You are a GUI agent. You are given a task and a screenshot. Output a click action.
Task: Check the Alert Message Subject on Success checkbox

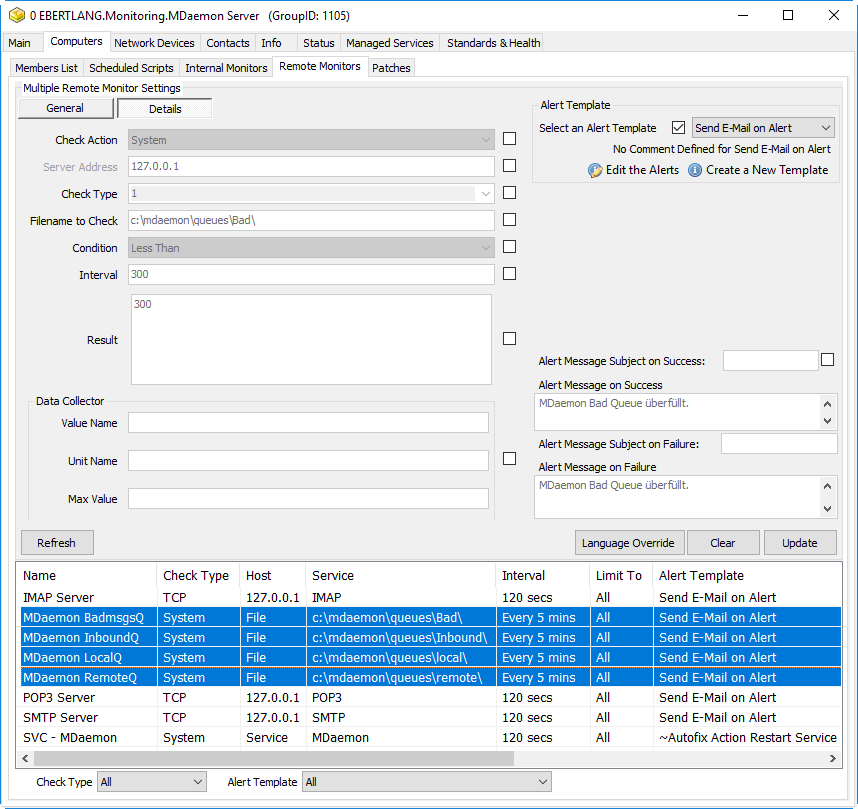pyautogui.click(x=827, y=360)
